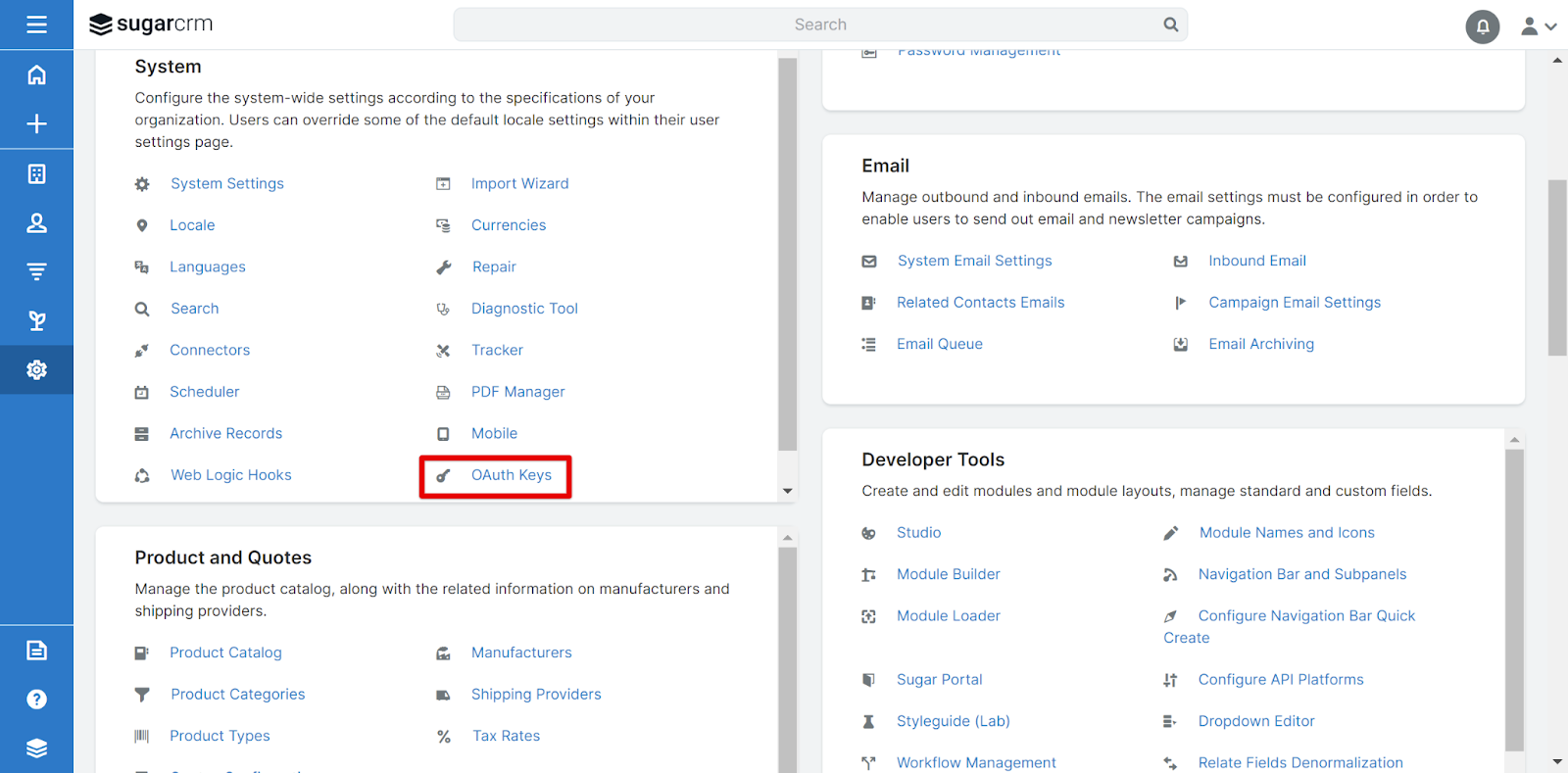The image size is (1568, 773).
Task: Click the stethoscope icon beside Diagnostic Tool
Action: click(x=443, y=310)
